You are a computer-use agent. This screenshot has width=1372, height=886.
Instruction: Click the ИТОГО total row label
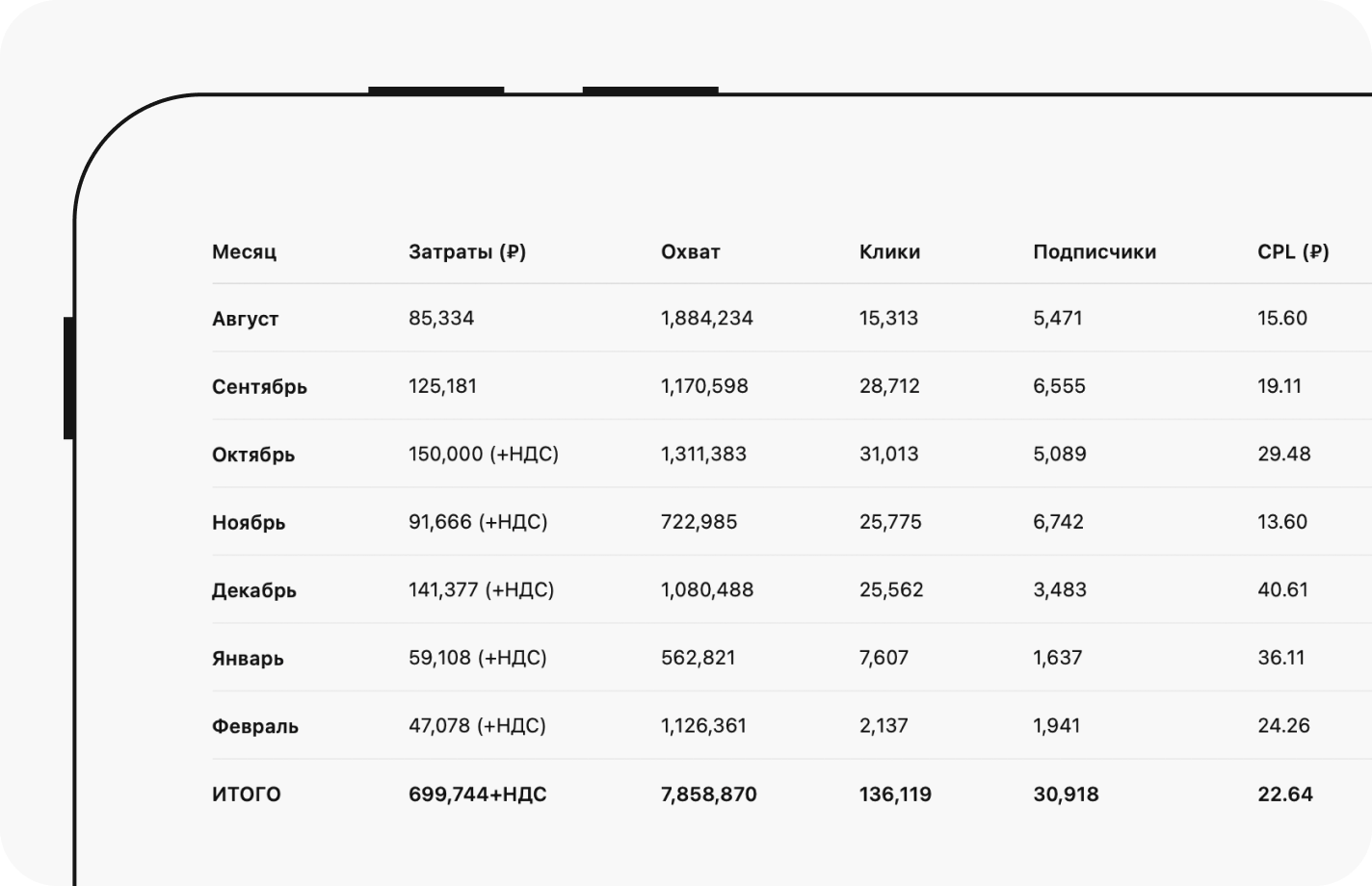pos(247,795)
